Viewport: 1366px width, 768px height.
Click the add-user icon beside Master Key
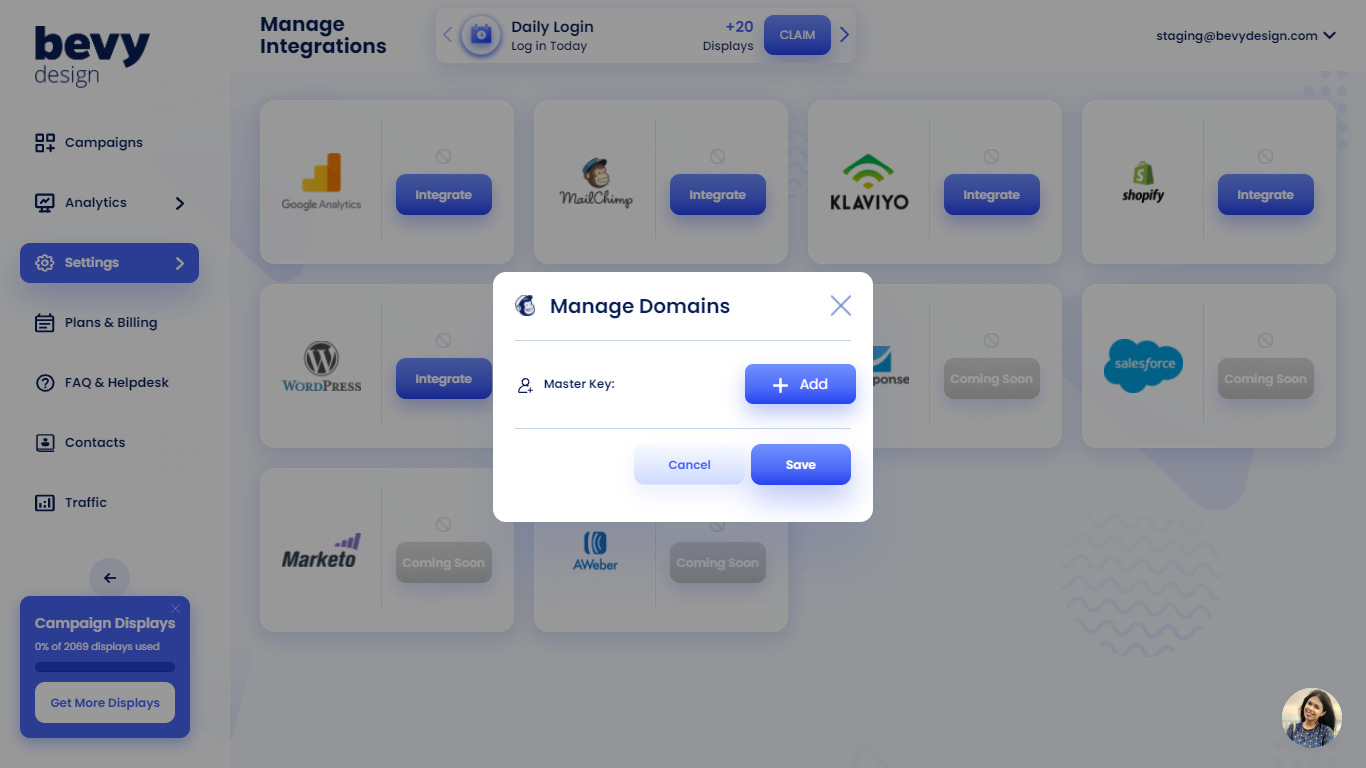pyautogui.click(x=524, y=384)
